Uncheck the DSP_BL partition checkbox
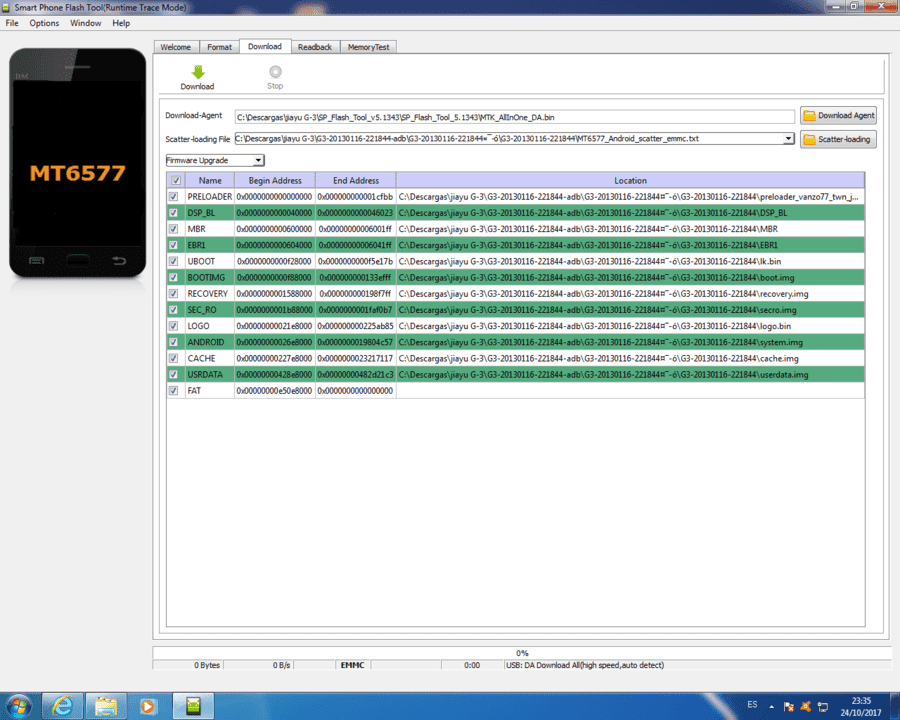This screenshot has height=720, width=900. point(173,212)
